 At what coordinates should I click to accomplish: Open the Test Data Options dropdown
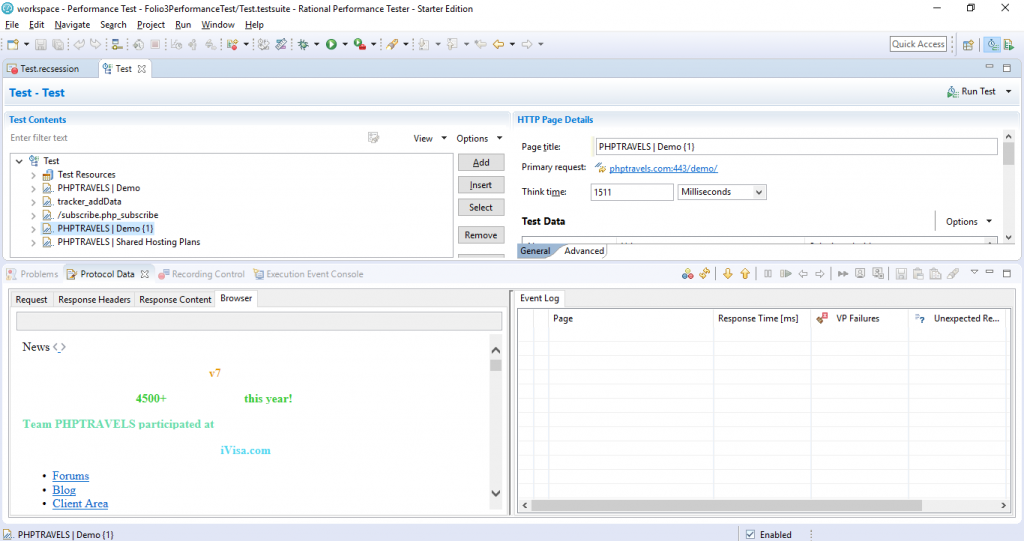point(969,221)
